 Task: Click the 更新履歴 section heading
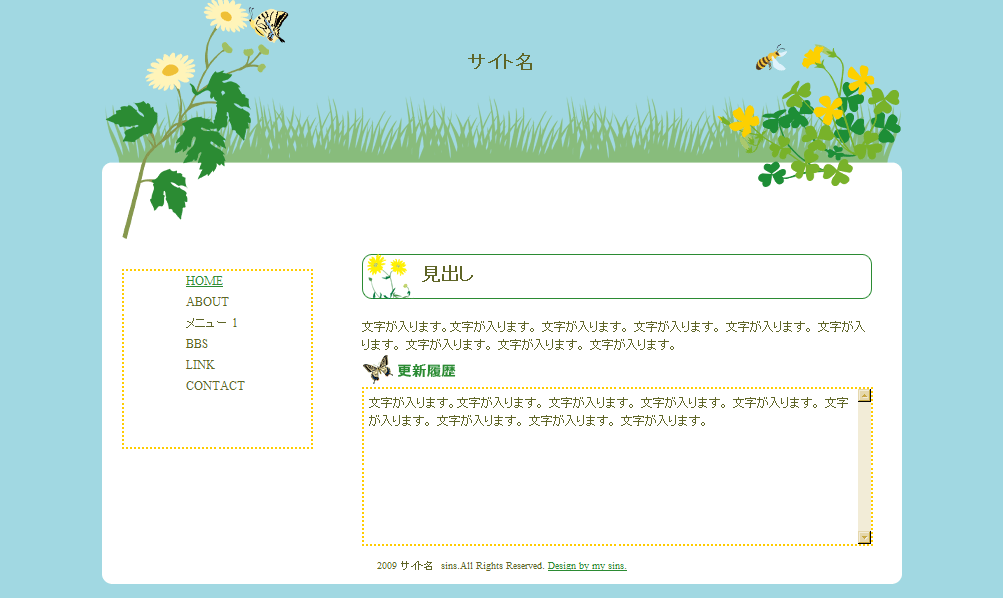click(x=426, y=371)
